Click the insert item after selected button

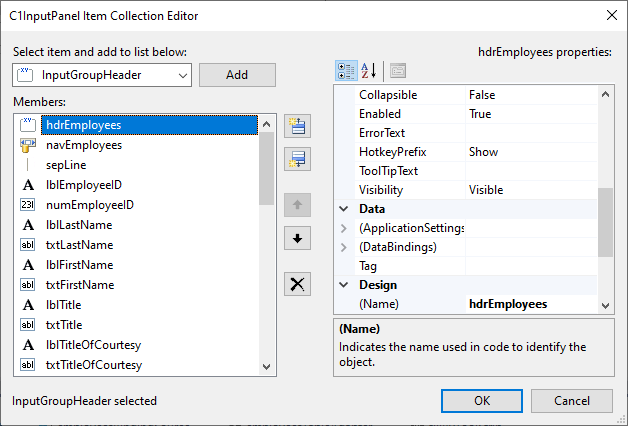[297, 158]
